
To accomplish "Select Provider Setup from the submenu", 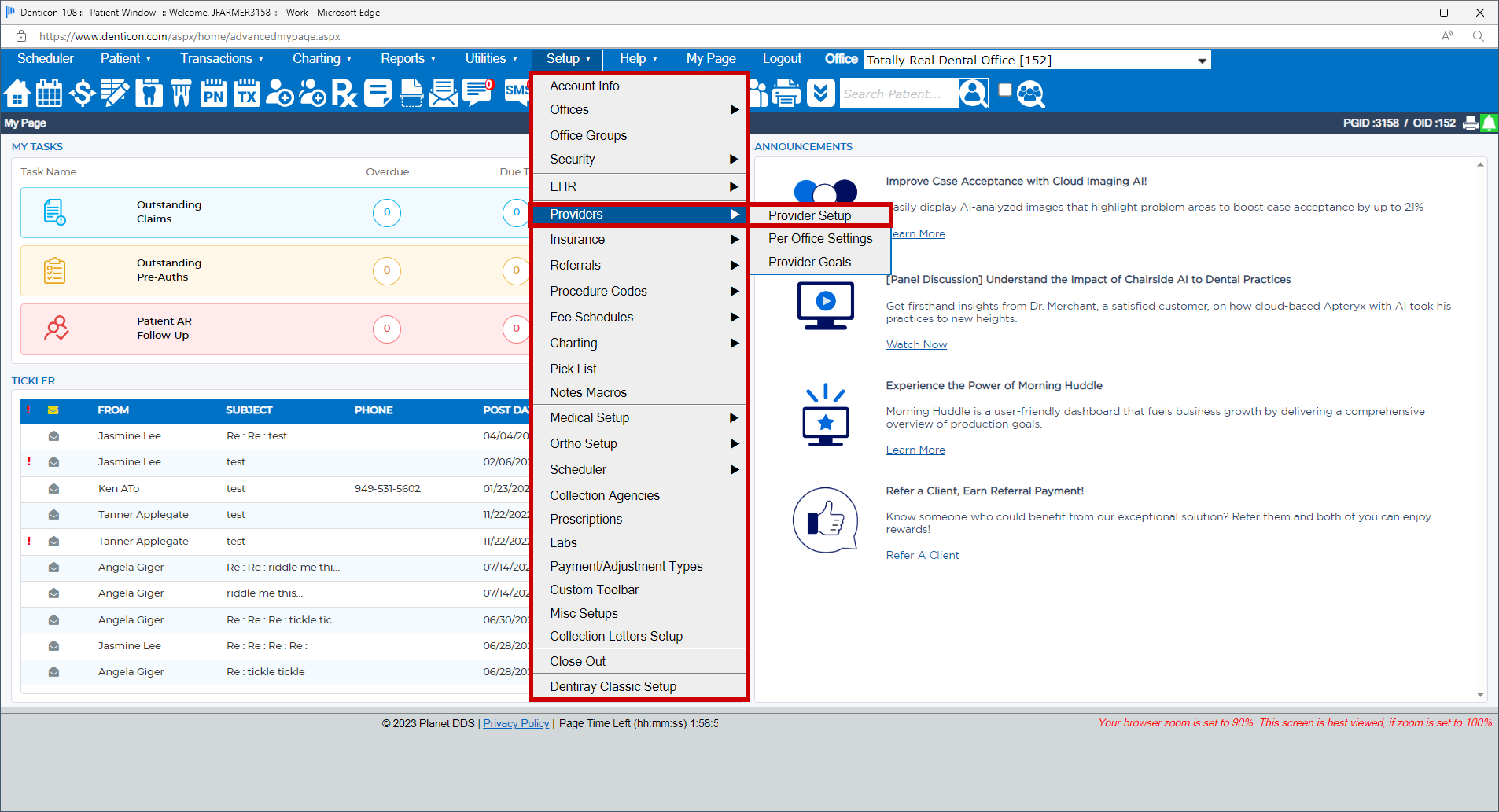I will [x=809, y=215].
